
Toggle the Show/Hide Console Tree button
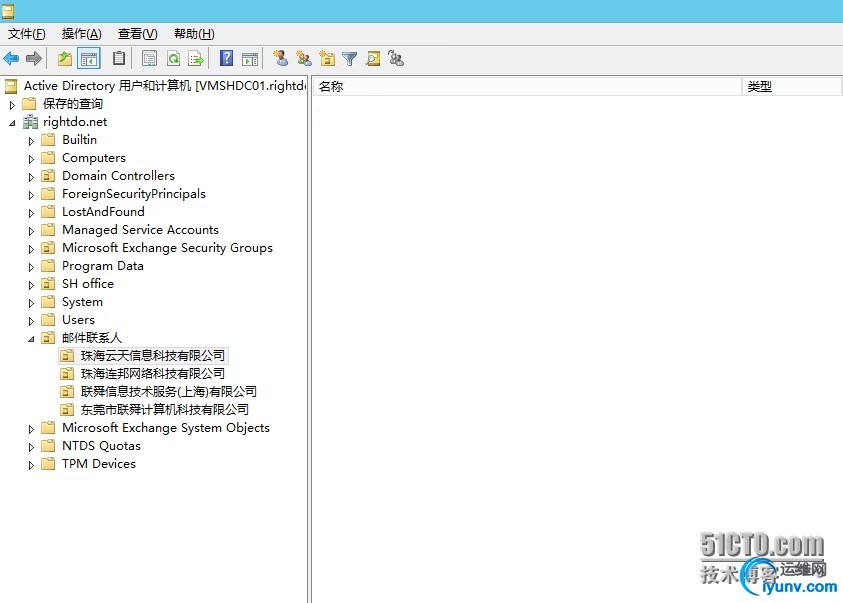click(89, 58)
